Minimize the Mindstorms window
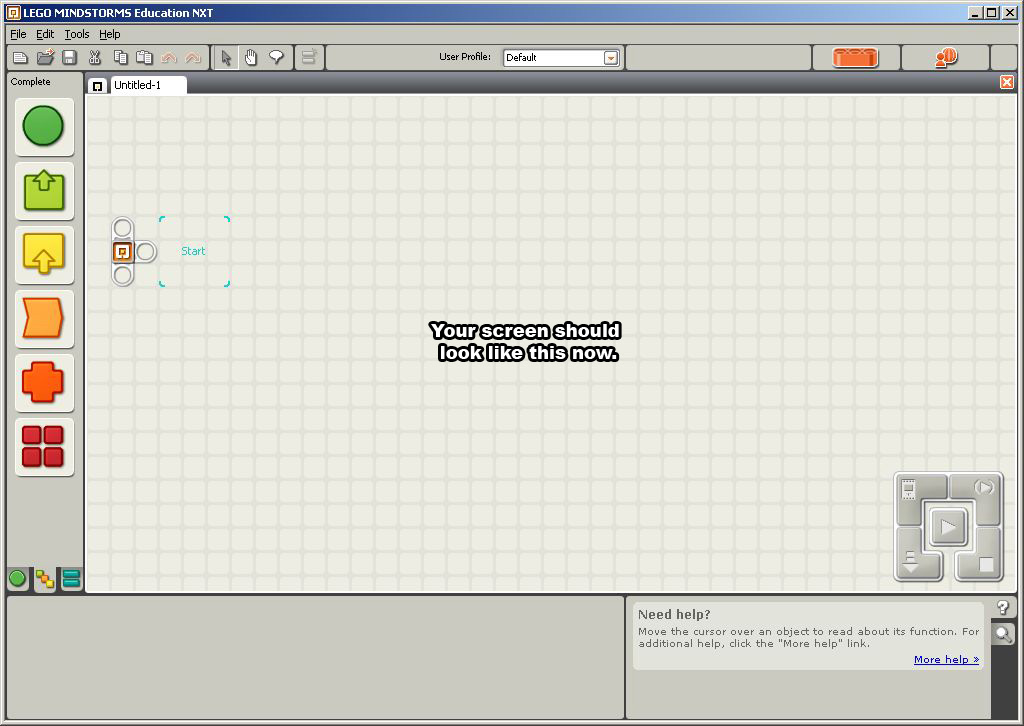The height and width of the screenshot is (726, 1024). click(976, 12)
